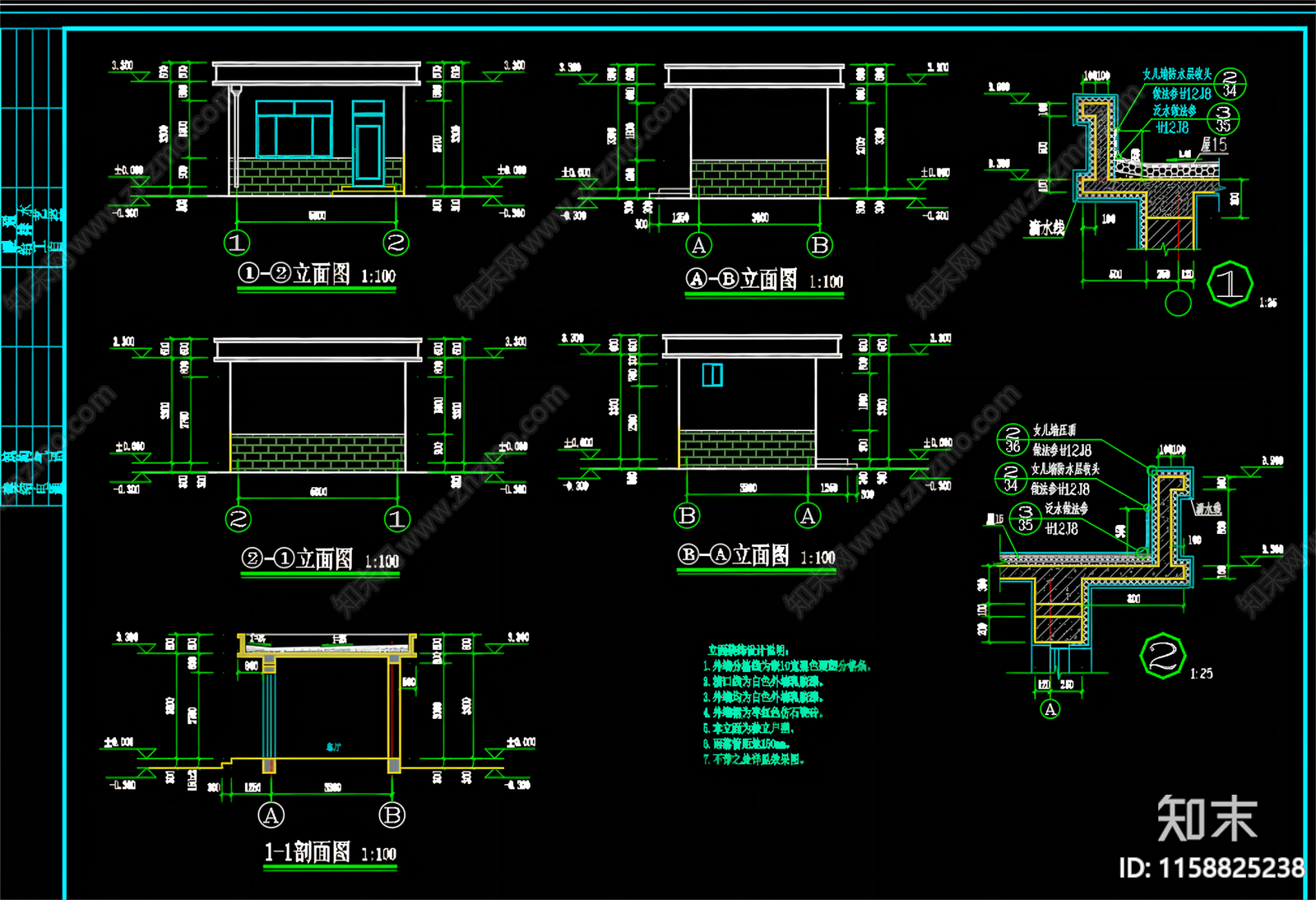Image resolution: width=1316 pixels, height=900 pixels.
Task: Click the 6000 dimension under ①-② elevation
Action: pos(317,216)
